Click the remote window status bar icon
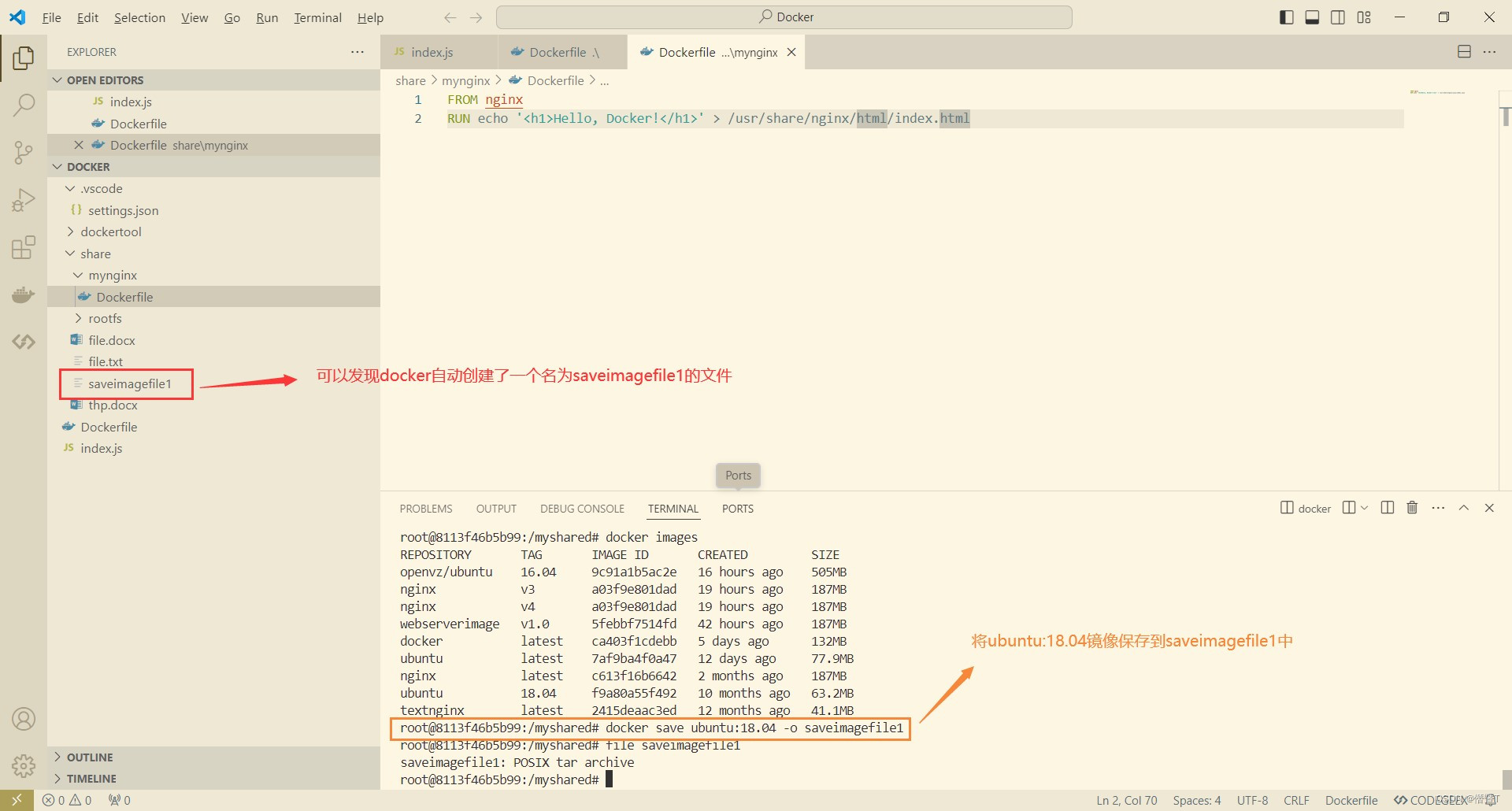1512x811 pixels. click(17, 800)
